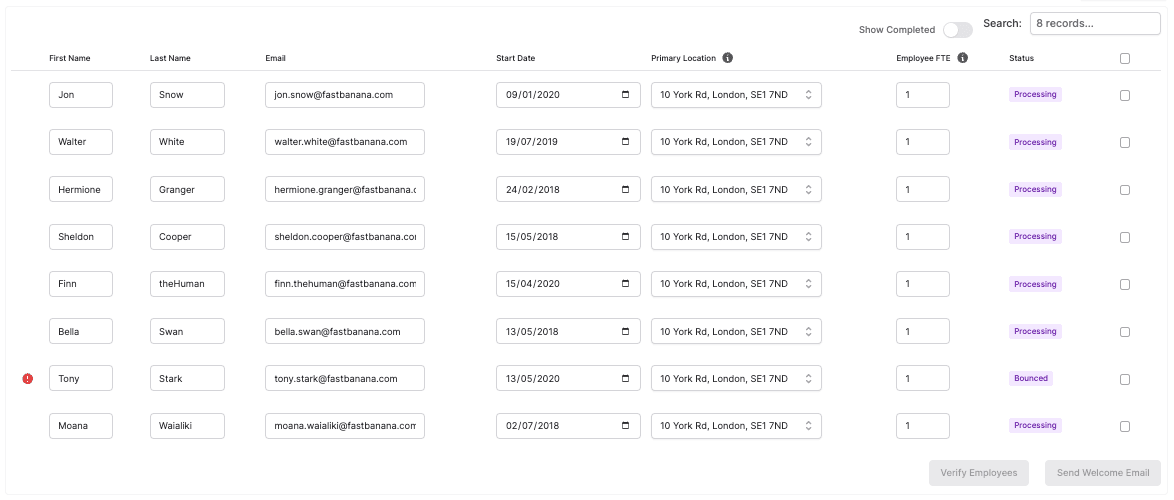
Task: Click the email field for Bella Swan
Action: (345, 332)
